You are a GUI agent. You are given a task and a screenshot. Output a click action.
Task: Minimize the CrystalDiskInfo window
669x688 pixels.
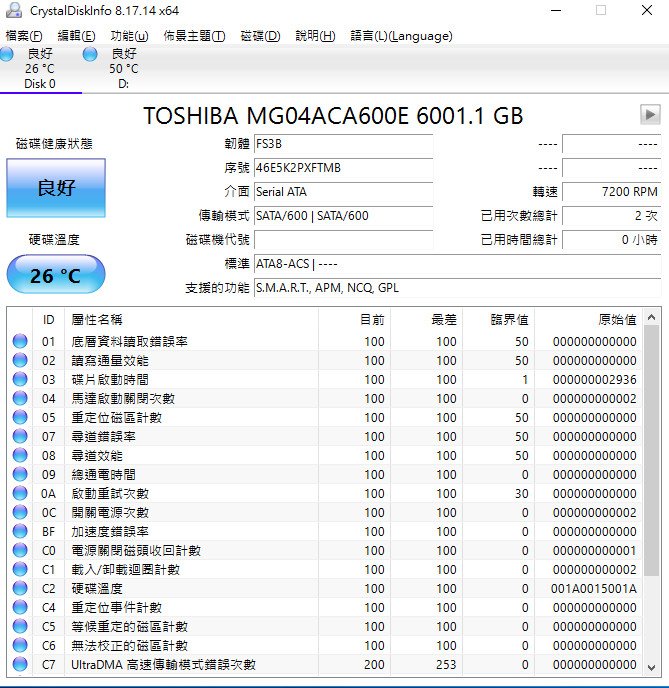coord(556,10)
